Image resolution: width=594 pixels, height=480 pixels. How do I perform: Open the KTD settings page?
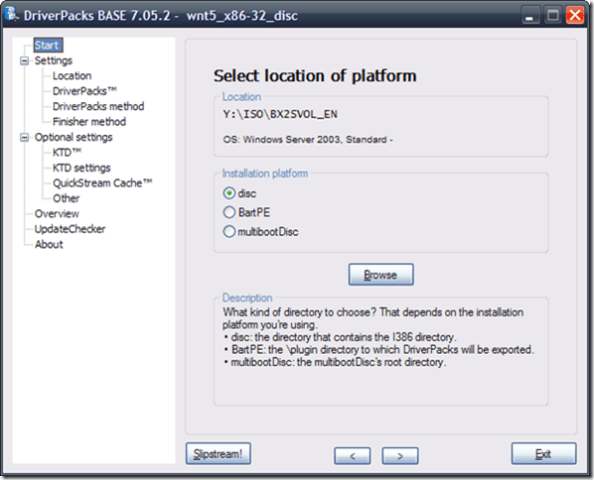tap(81, 168)
